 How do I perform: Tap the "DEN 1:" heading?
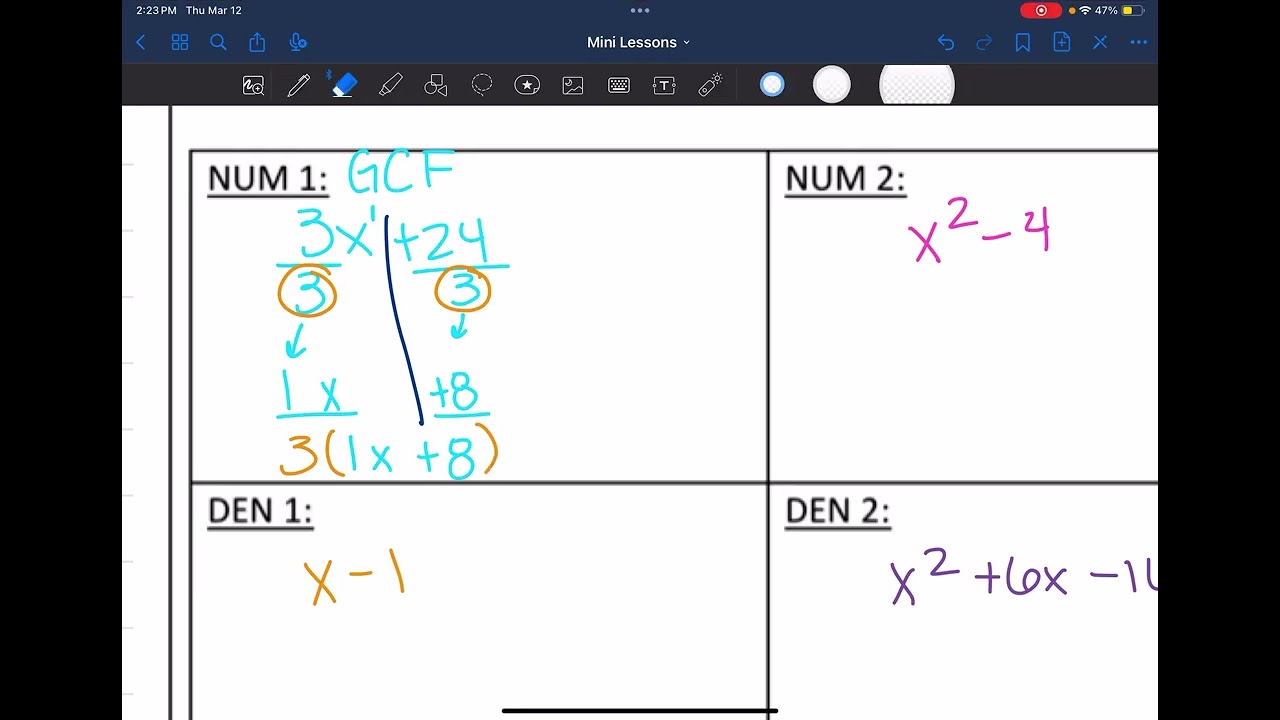pos(260,511)
